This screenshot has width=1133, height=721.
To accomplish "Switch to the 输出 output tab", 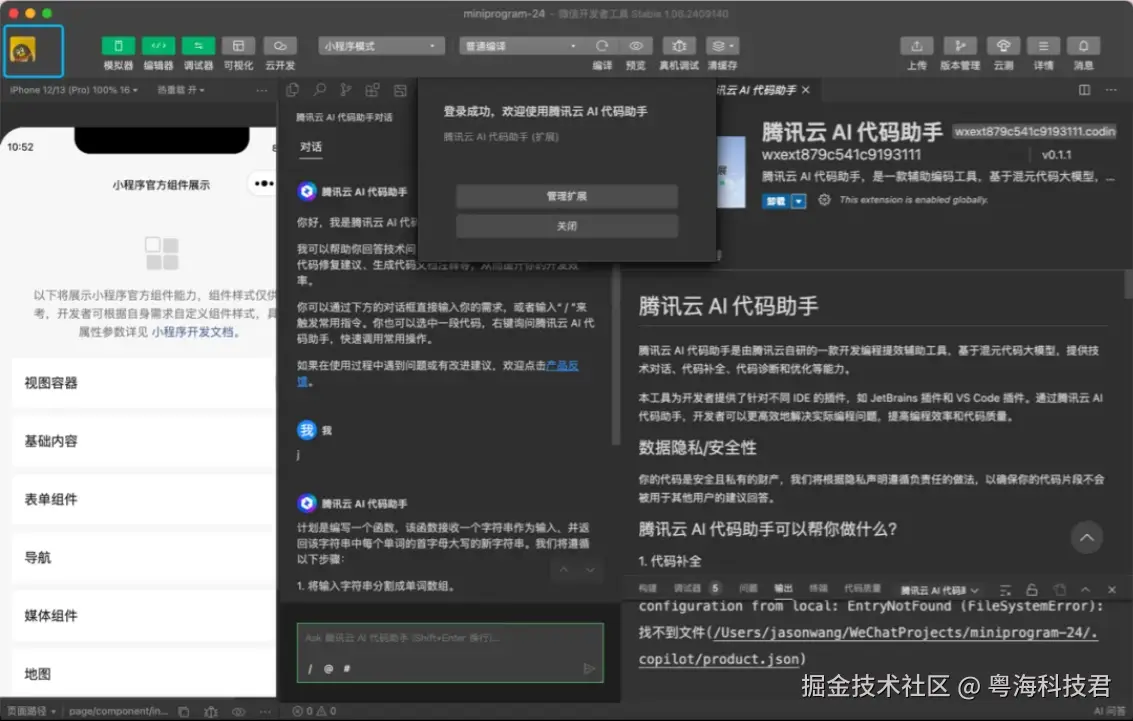I will [783, 589].
